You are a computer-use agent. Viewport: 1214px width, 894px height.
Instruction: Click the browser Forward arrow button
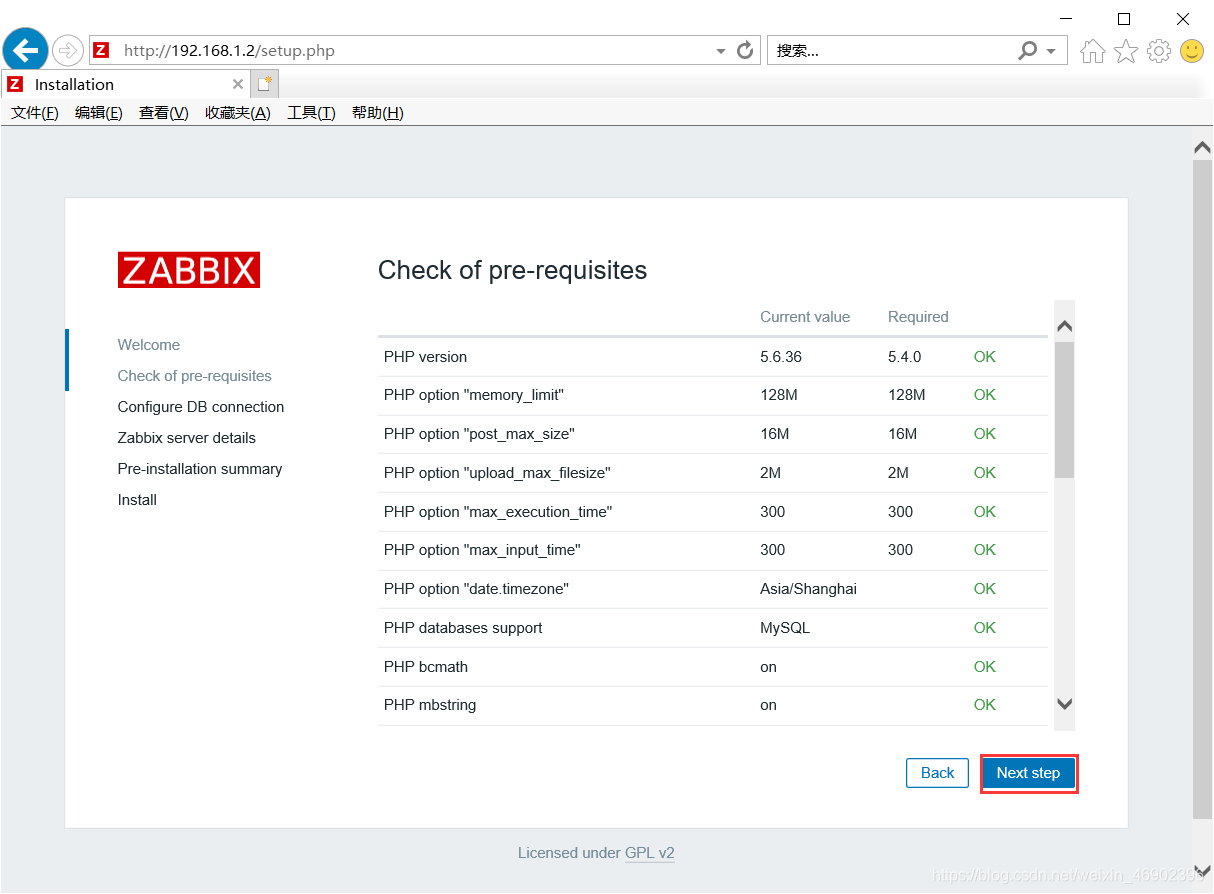tap(68, 50)
